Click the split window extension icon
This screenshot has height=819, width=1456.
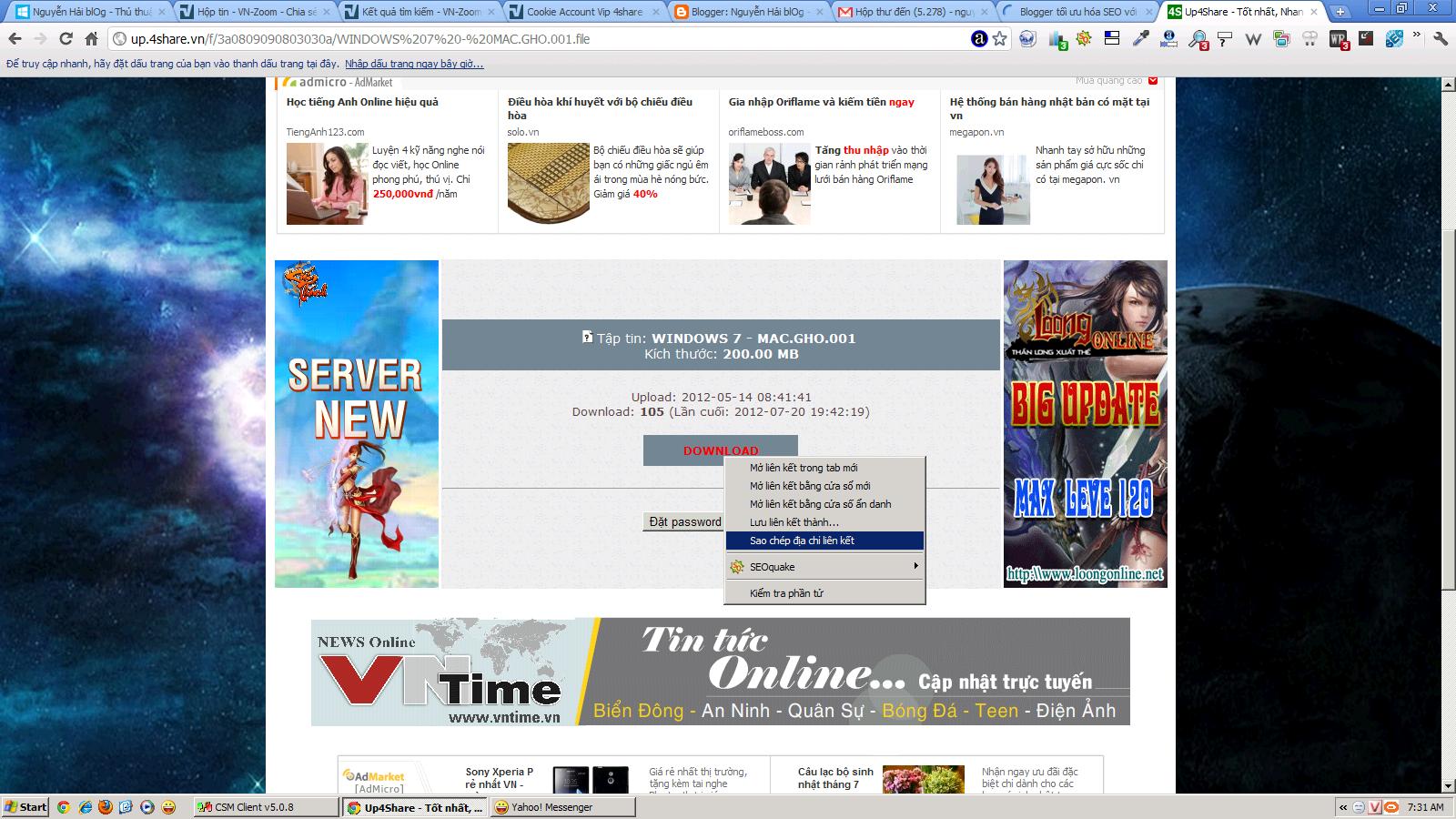[1112, 39]
